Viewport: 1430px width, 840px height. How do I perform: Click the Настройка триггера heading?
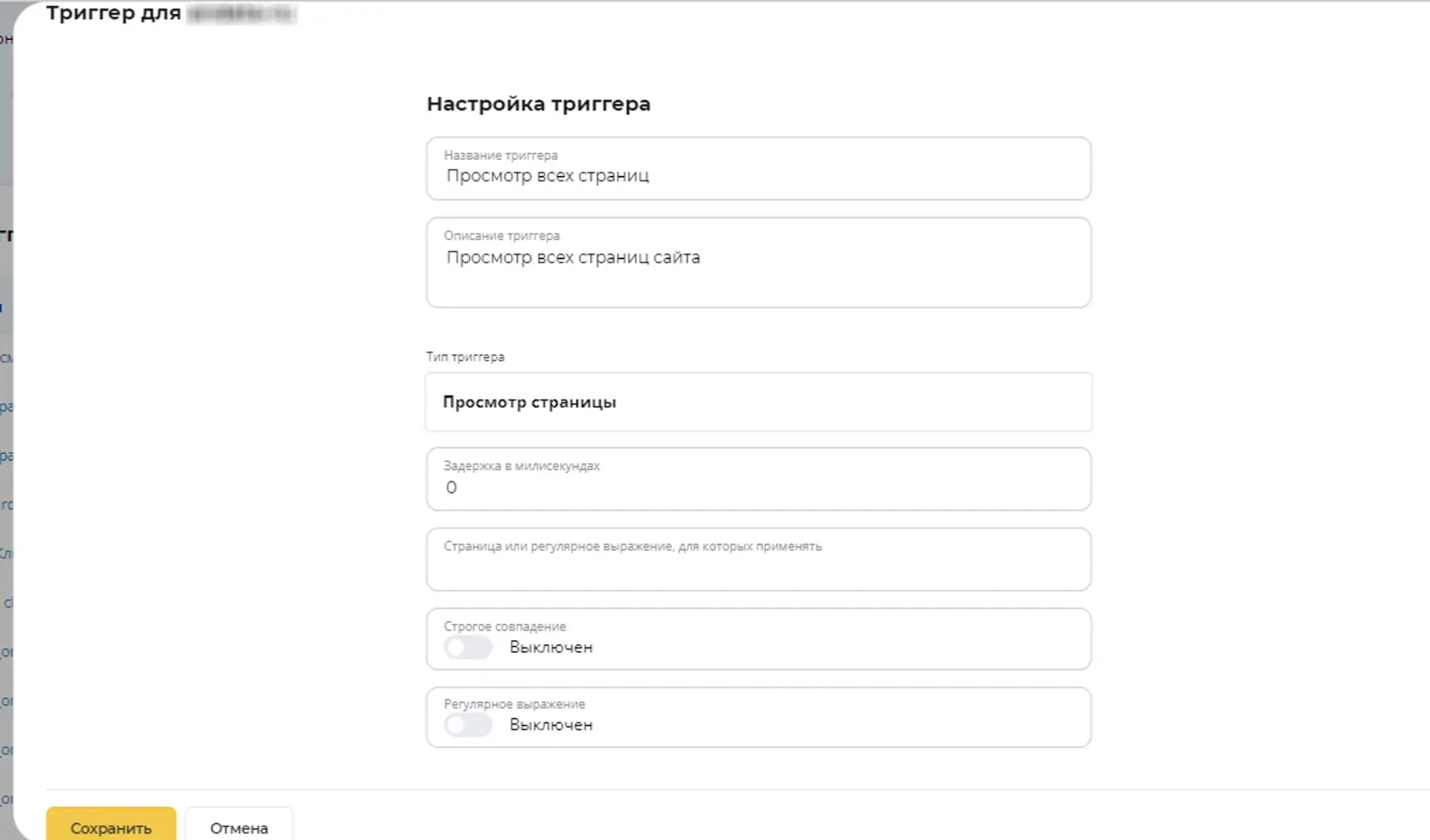point(538,104)
